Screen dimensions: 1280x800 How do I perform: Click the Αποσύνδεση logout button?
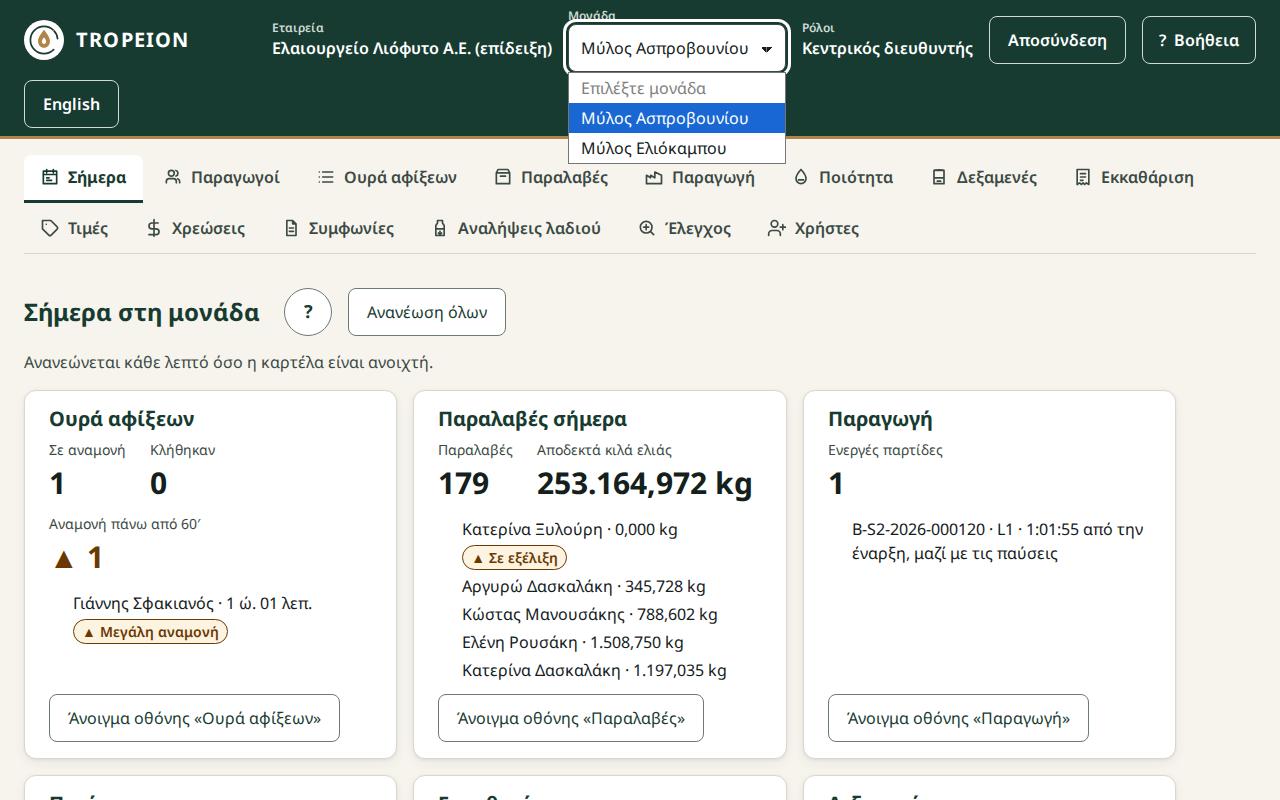[x=1057, y=40]
